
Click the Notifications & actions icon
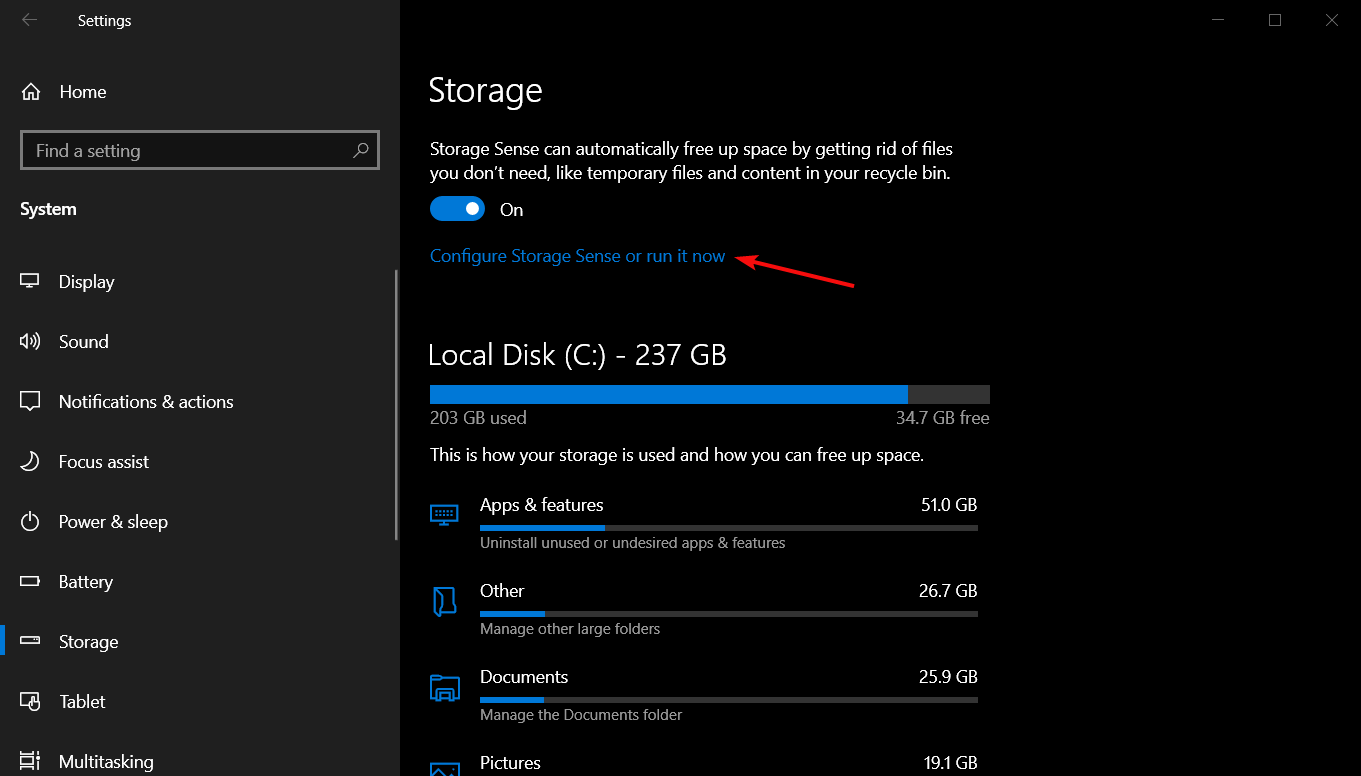point(31,401)
